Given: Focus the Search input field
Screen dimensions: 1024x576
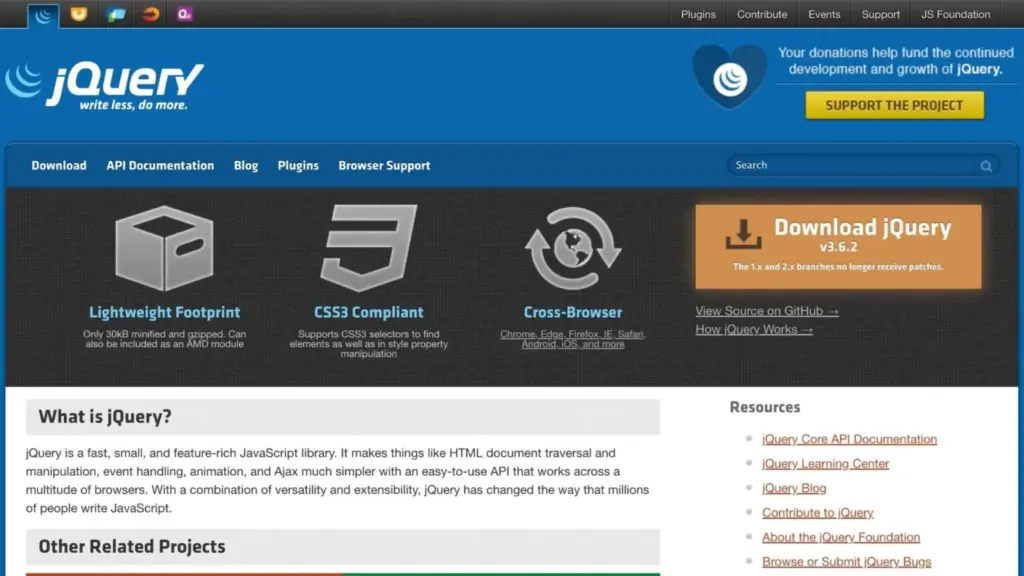Looking at the screenshot, I should pyautogui.click(x=863, y=165).
